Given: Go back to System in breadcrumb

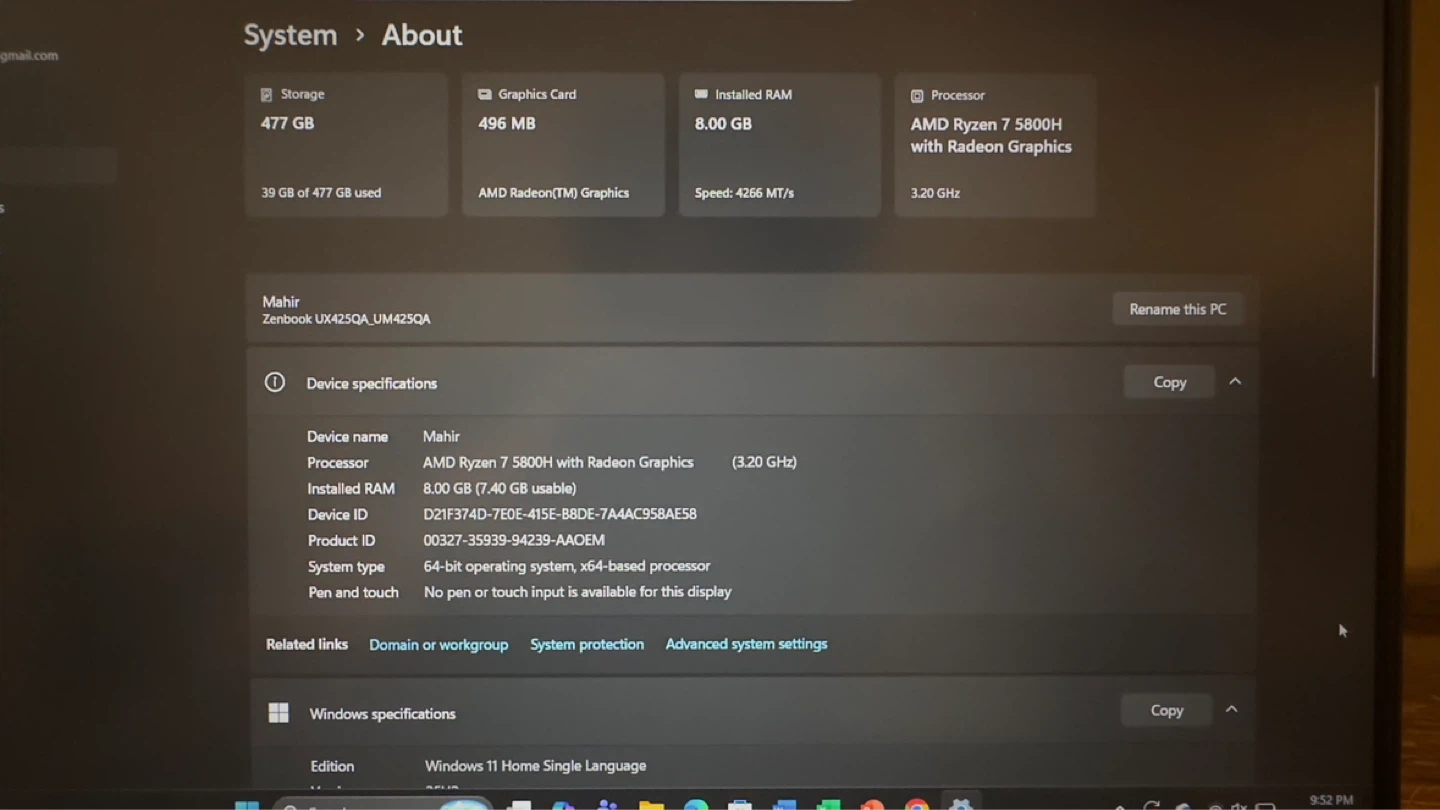Looking at the screenshot, I should (290, 35).
